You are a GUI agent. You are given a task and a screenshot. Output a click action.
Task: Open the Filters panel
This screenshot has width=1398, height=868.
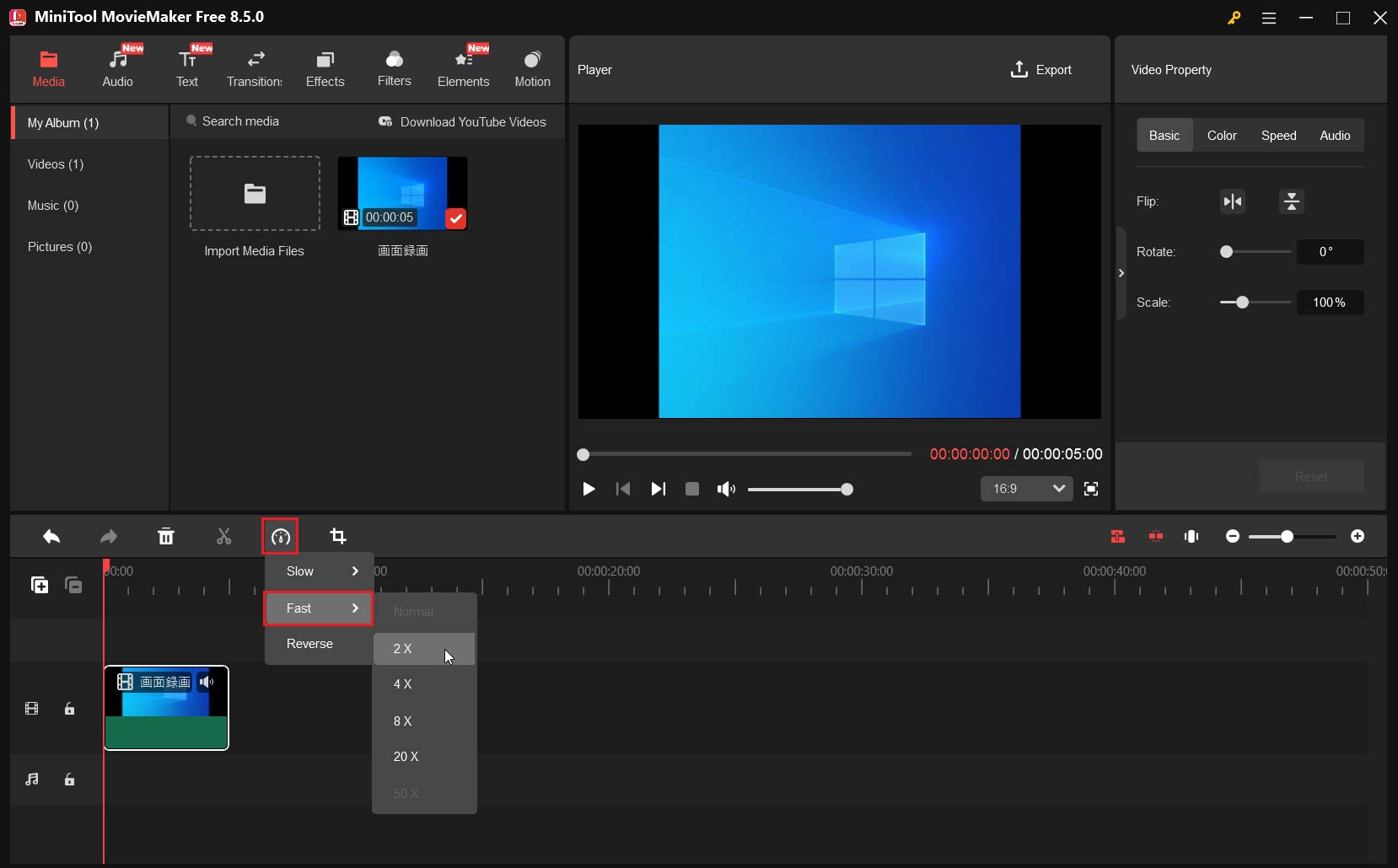point(394,67)
